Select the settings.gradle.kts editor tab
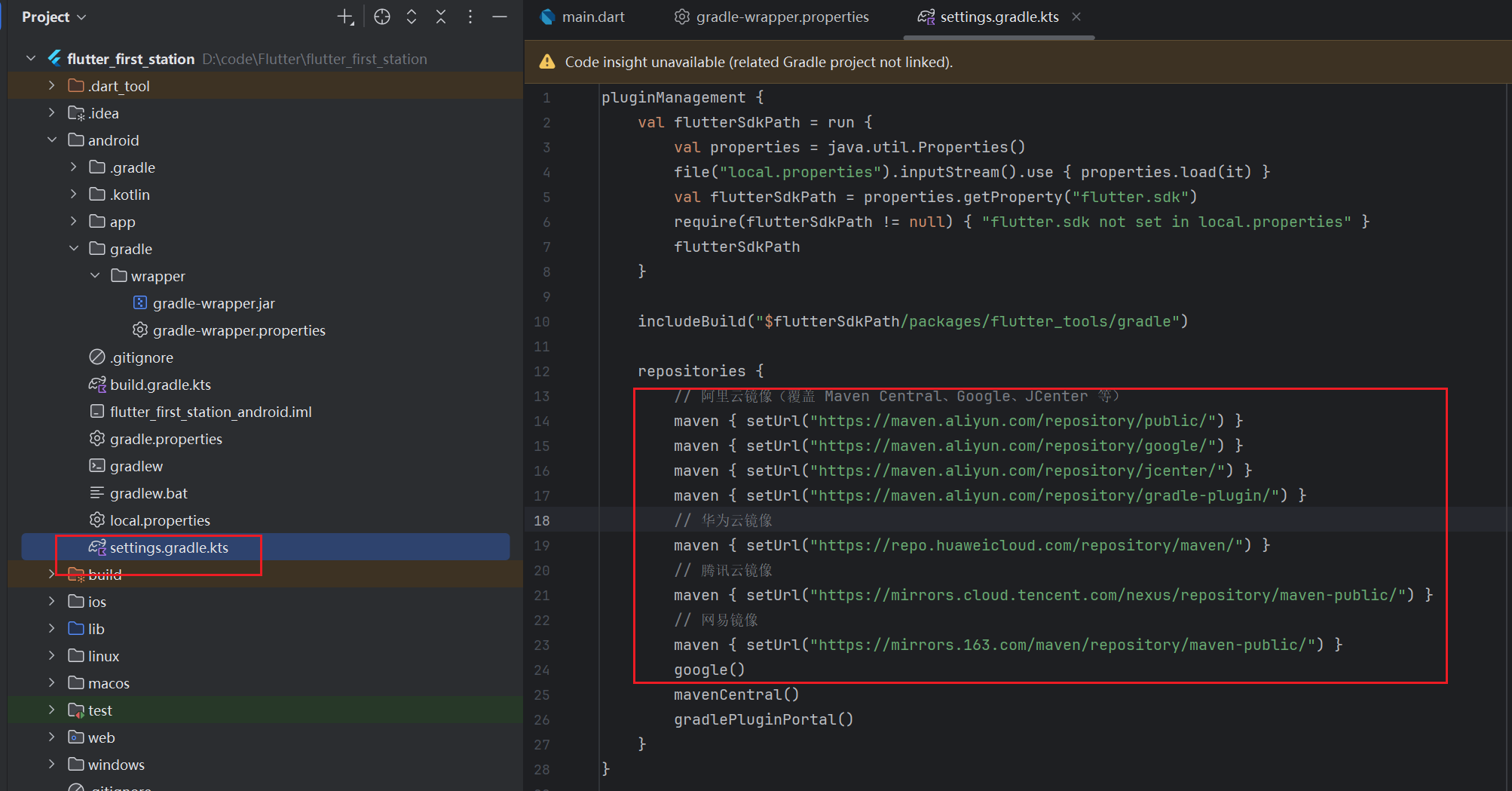The image size is (1512, 791). click(x=999, y=17)
